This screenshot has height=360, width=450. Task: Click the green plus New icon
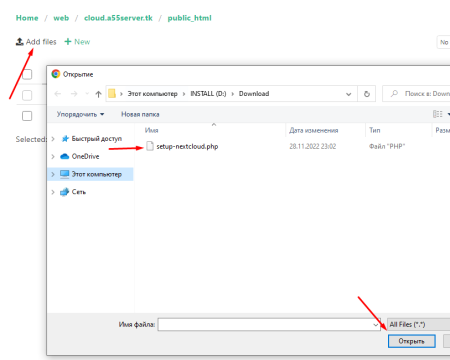click(68, 42)
